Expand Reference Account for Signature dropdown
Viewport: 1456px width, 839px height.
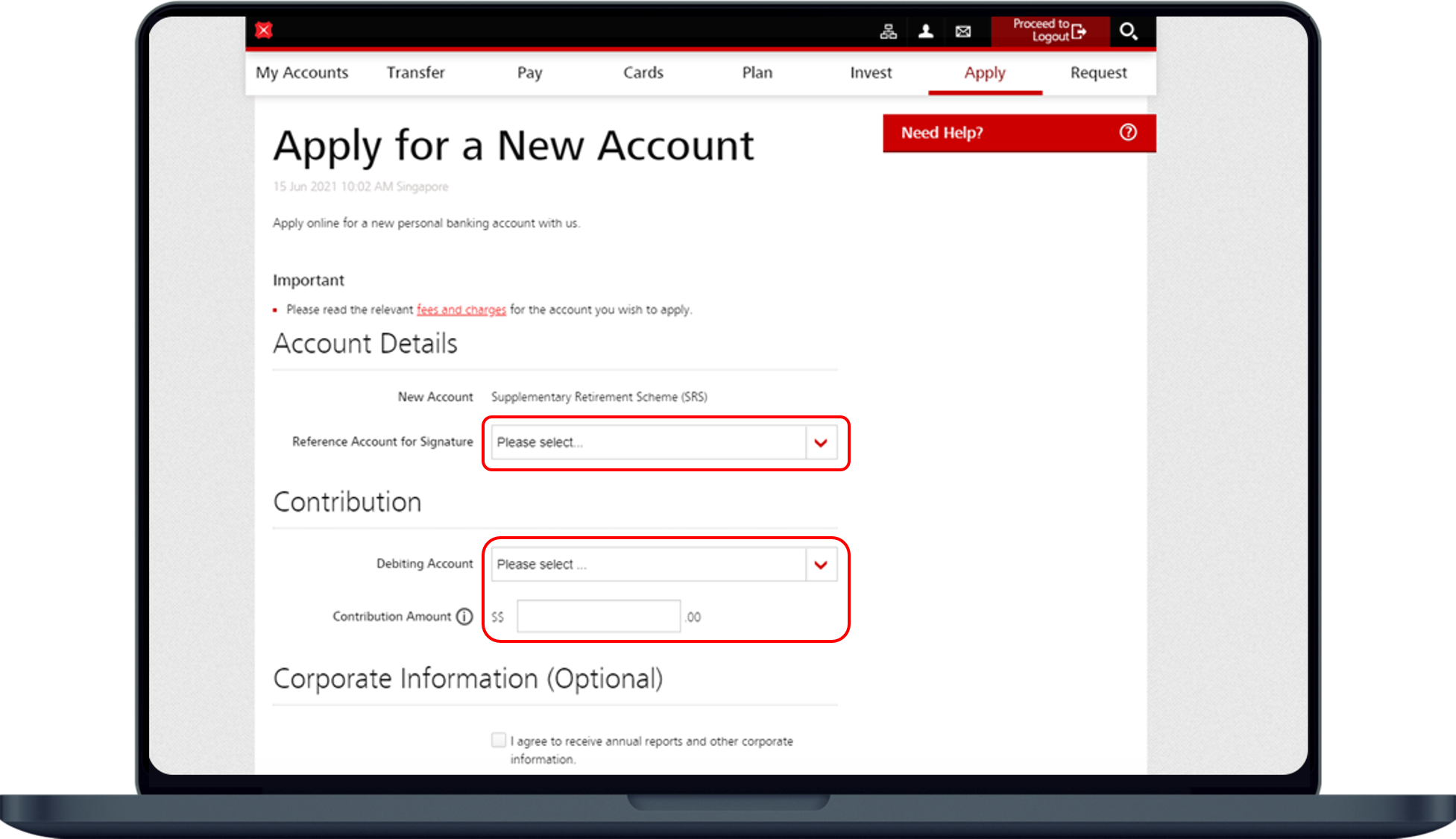pos(821,443)
